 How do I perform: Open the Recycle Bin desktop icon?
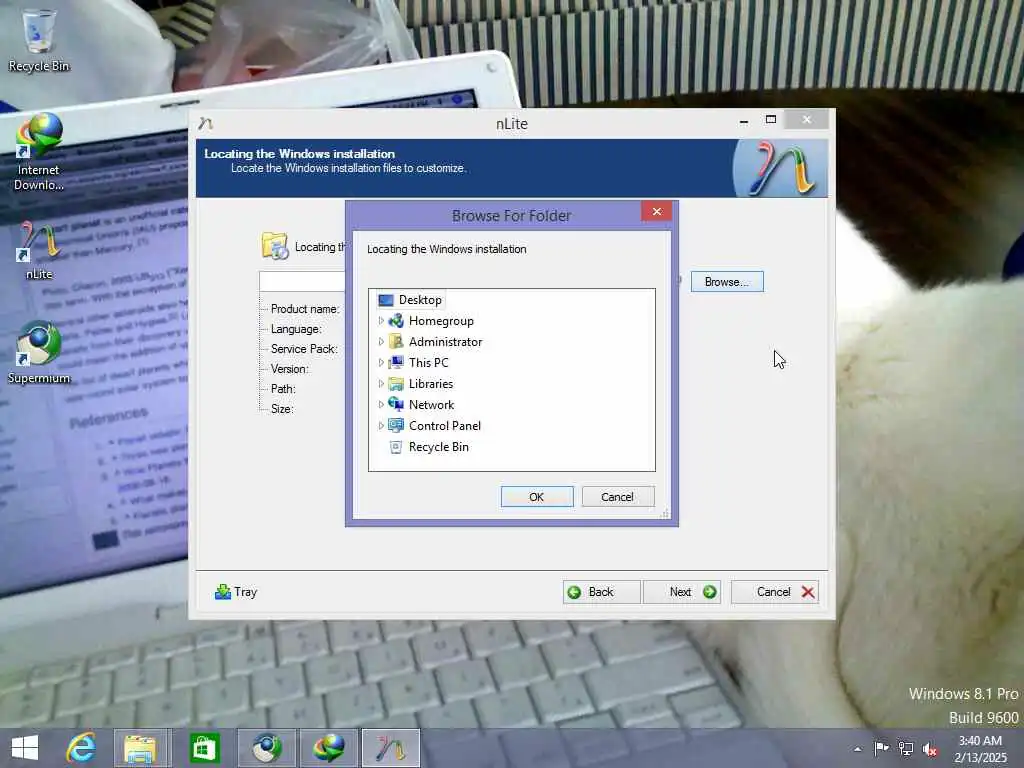[x=39, y=40]
